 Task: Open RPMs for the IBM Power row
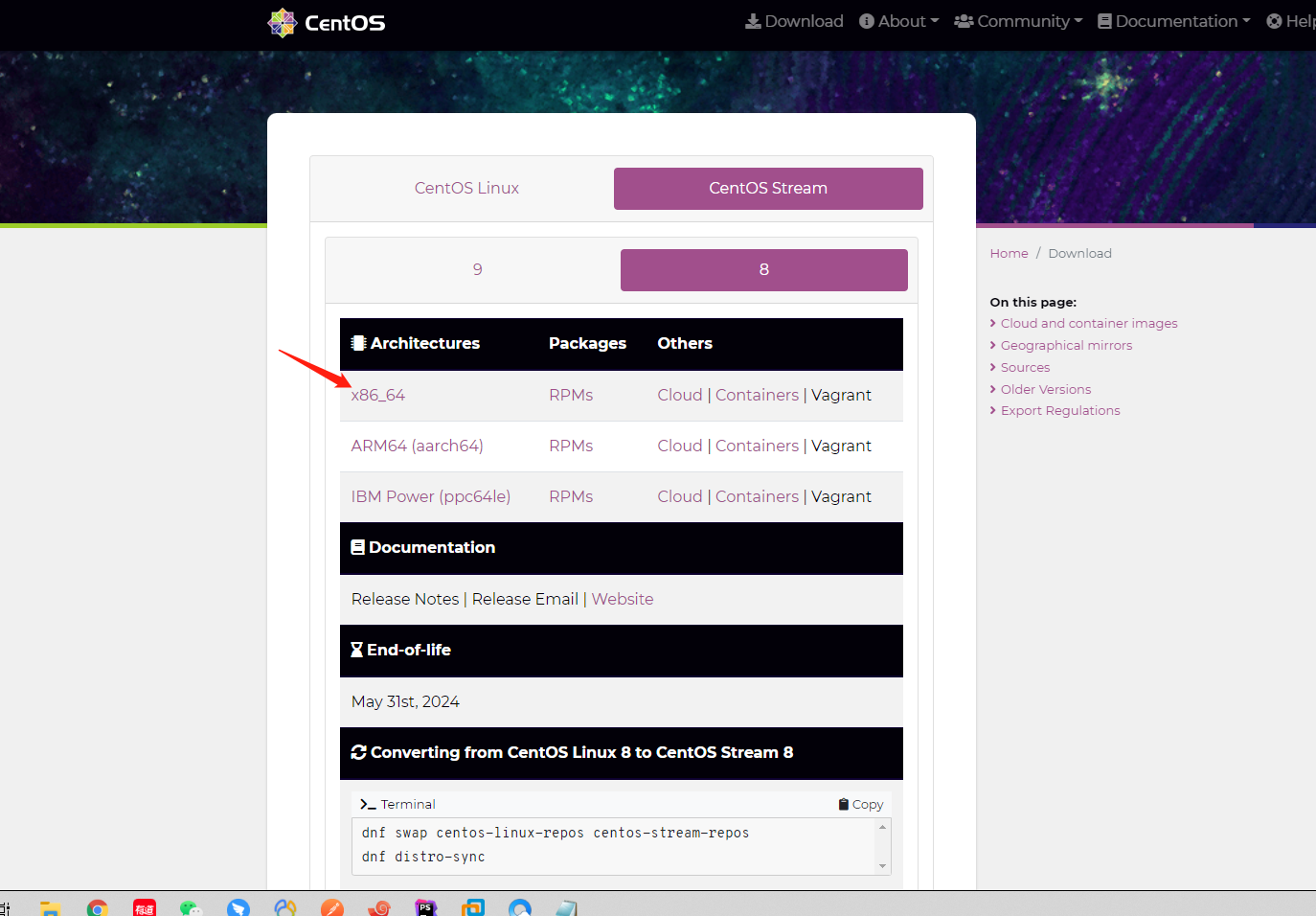click(571, 496)
